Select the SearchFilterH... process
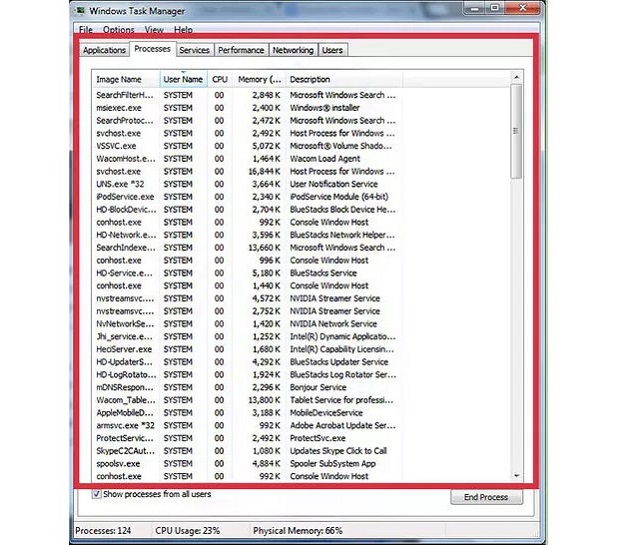 click(x=247, y=95)
